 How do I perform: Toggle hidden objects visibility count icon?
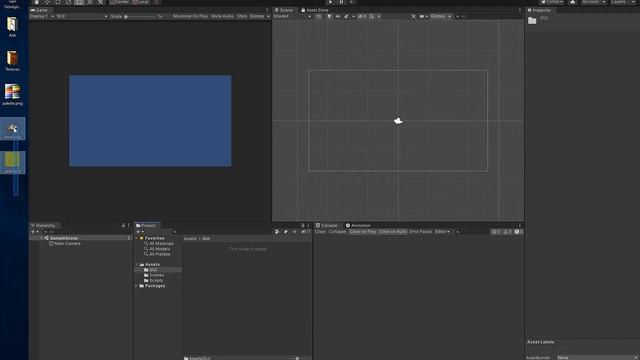coord(362,16)
